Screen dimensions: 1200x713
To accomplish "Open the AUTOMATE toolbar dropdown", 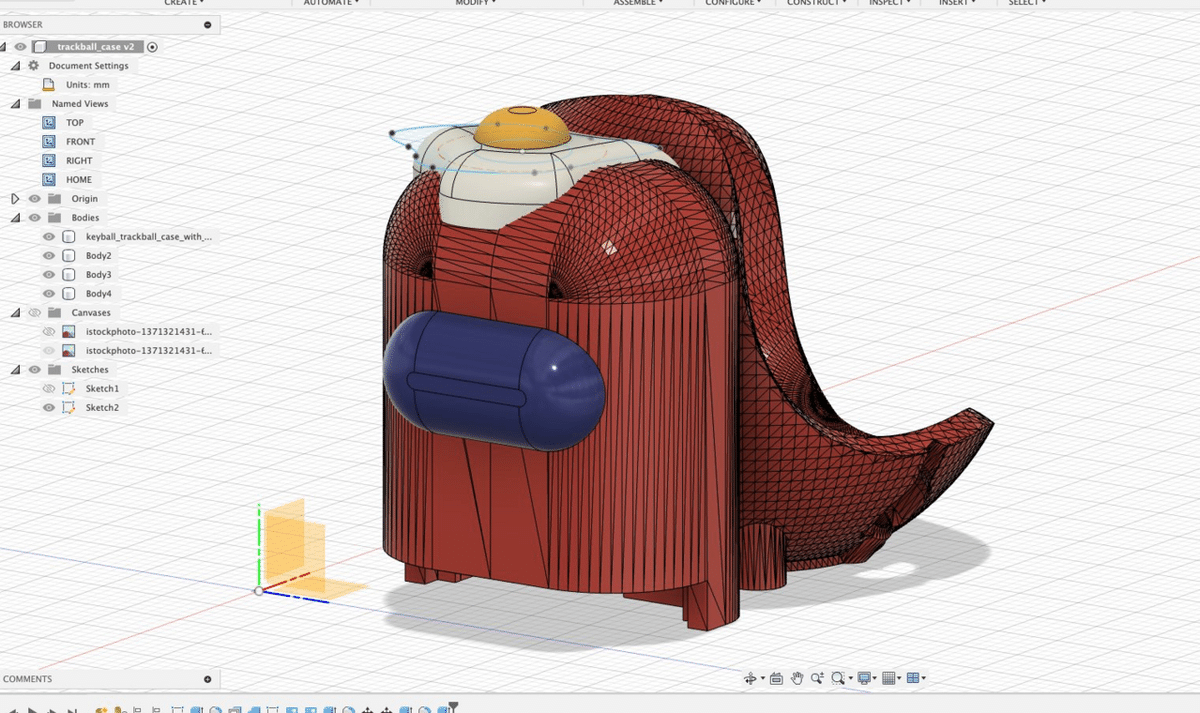I will click(x=329, y=3).
